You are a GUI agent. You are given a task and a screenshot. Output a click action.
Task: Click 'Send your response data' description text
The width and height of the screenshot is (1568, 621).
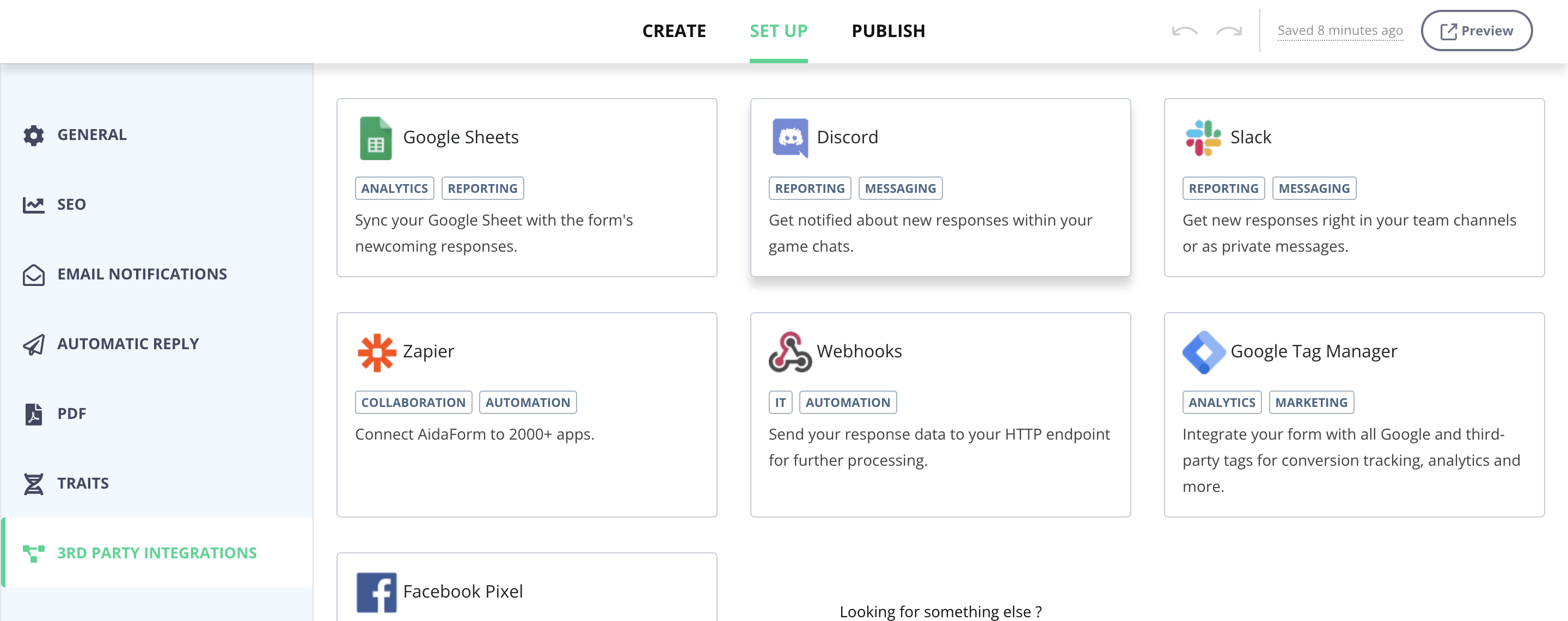click(x=939, y=447)
